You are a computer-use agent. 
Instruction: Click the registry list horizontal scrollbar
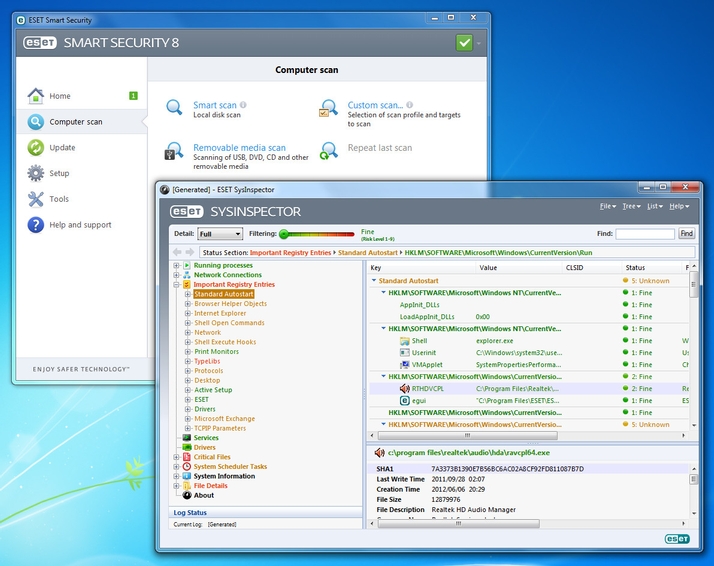click(467, 435)
